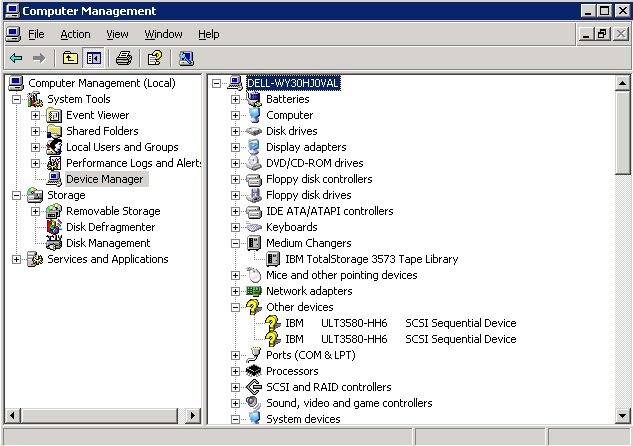Click the Print toolbar icon
633x446 pixels.
coord(123,58)
